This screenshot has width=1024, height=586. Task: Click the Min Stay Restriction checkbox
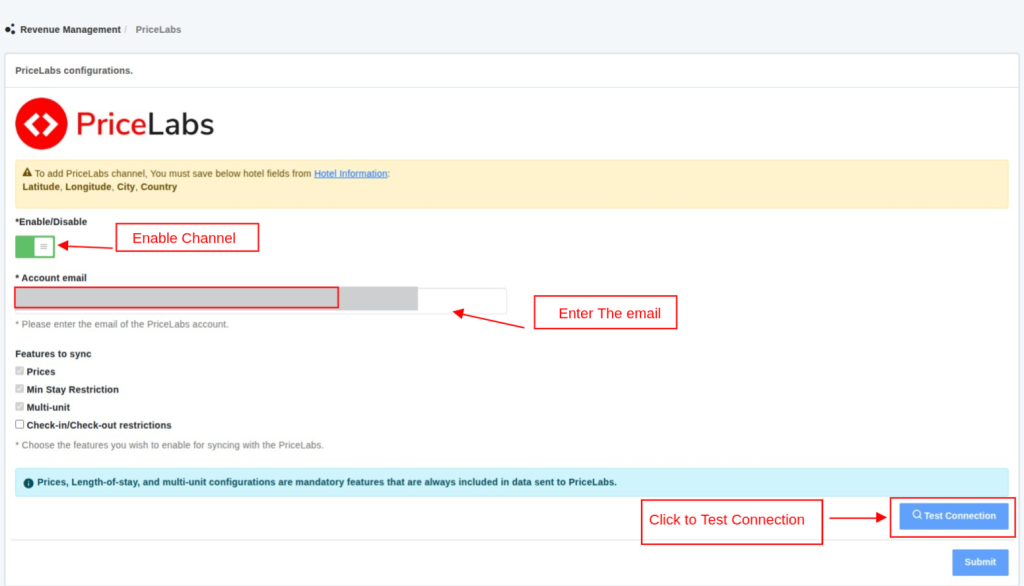[x=20, y=389]
